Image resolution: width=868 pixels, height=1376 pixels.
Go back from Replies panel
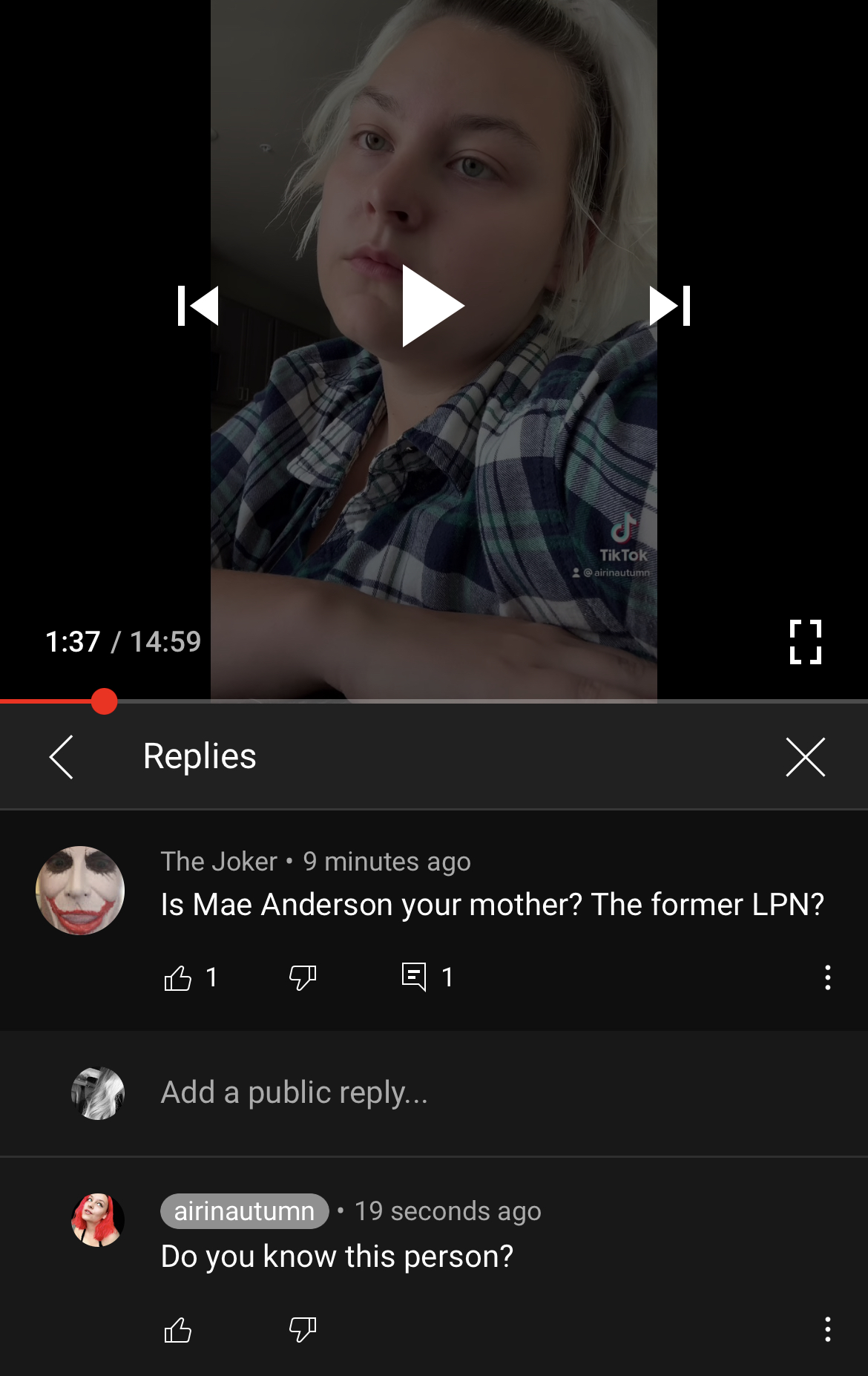pyautogui.click(x=62, y=757)
